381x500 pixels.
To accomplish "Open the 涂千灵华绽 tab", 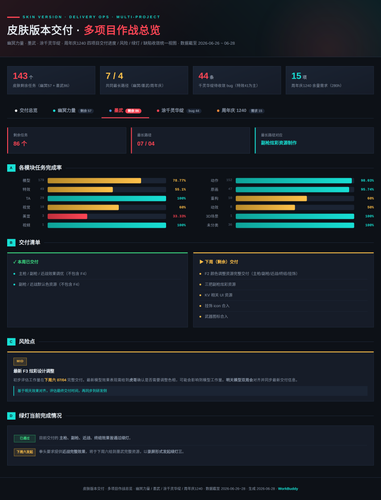I will coord(179,110).
